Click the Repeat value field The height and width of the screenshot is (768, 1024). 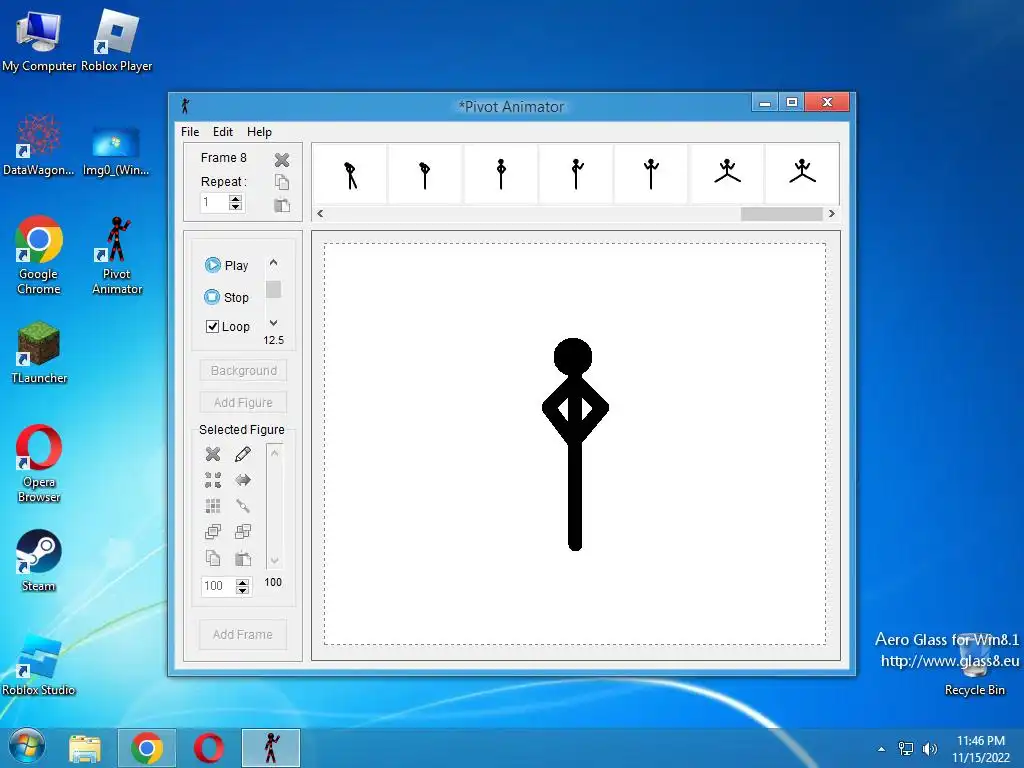[x=214, y=202]
